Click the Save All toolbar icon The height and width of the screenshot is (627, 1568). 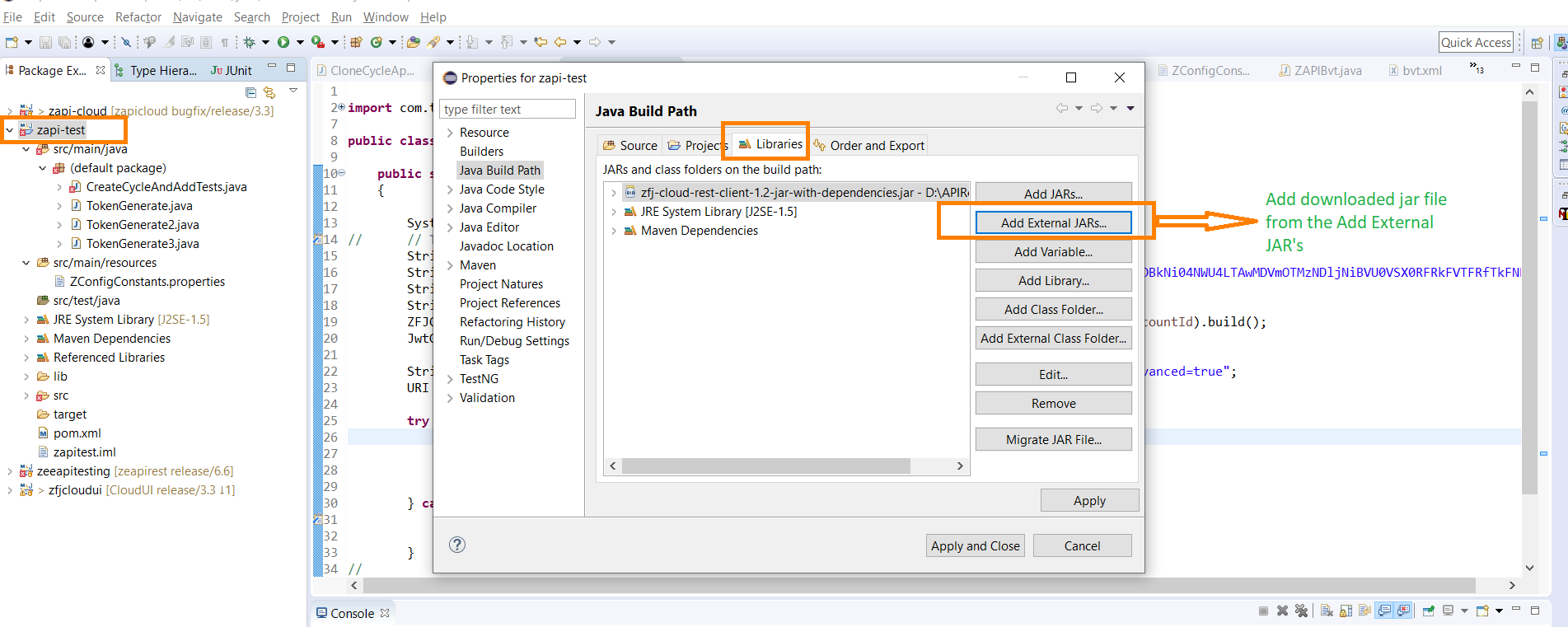pyautogui.click(x=65, y=42)
